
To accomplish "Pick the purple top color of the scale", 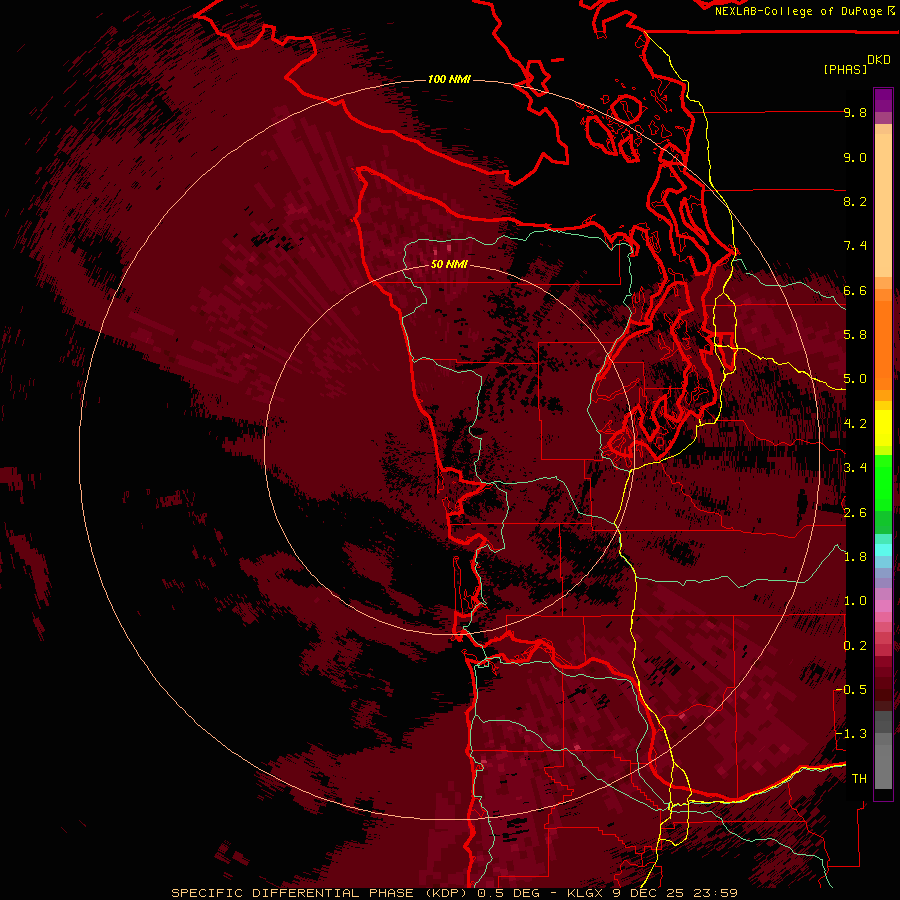I will 883,100.
